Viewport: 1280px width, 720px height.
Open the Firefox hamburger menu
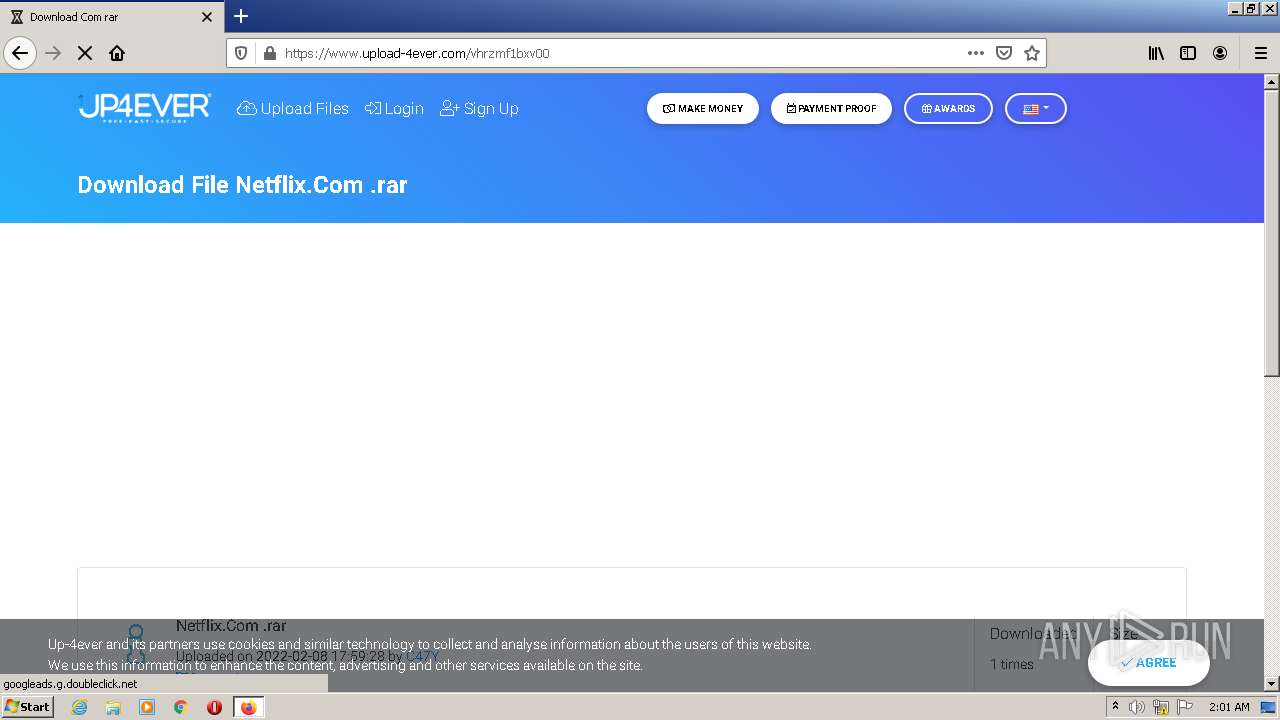[1260, 53]
